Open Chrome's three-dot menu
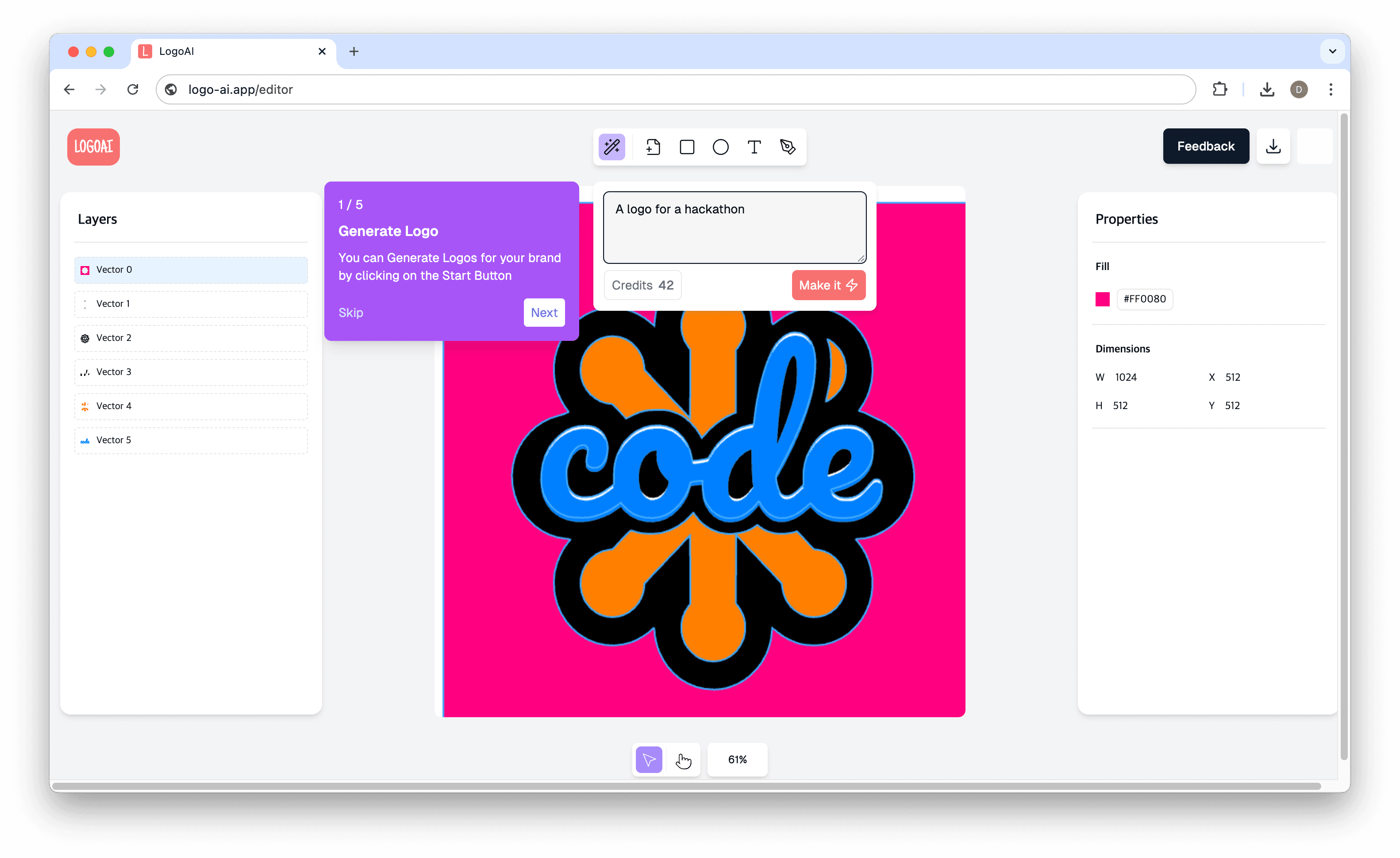Image resolution: width=1400 pixels, height=858 pixels. tap(1330, 89)
